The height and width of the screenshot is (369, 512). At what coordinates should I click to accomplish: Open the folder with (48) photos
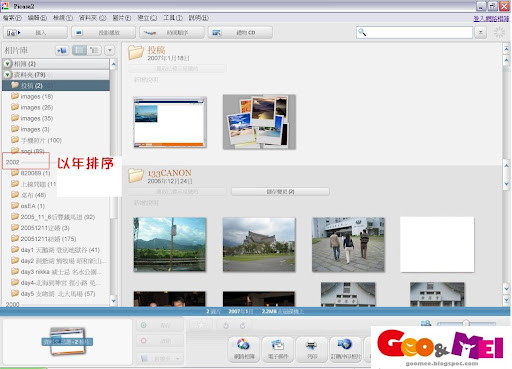point(29,195)
